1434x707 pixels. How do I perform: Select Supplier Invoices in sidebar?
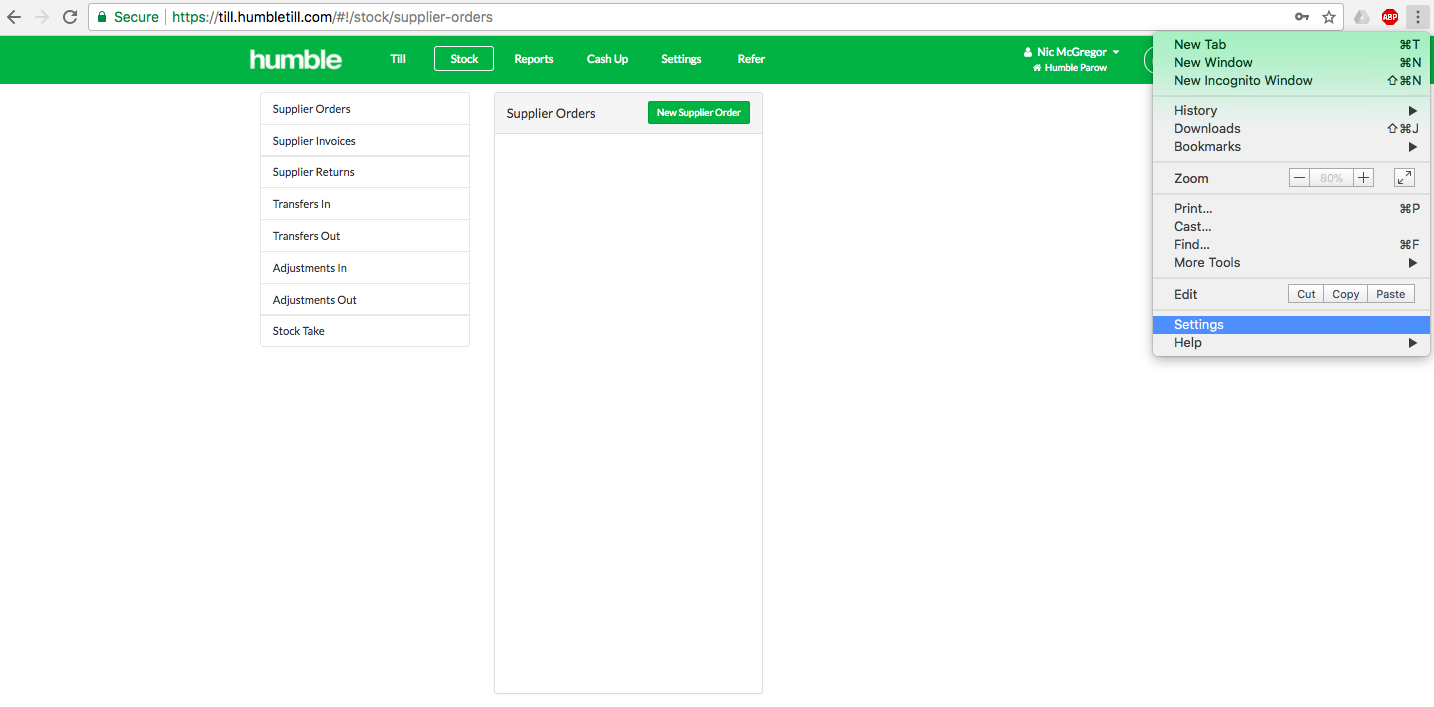coord(365,141)
